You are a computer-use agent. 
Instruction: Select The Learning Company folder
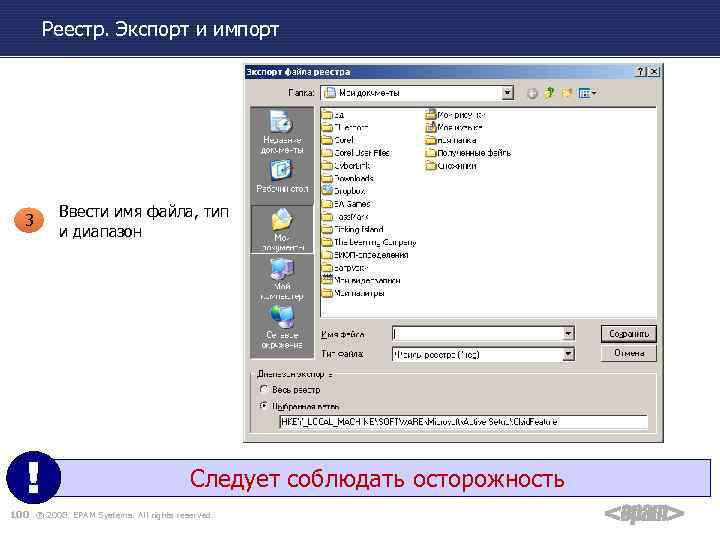[369, 242]
